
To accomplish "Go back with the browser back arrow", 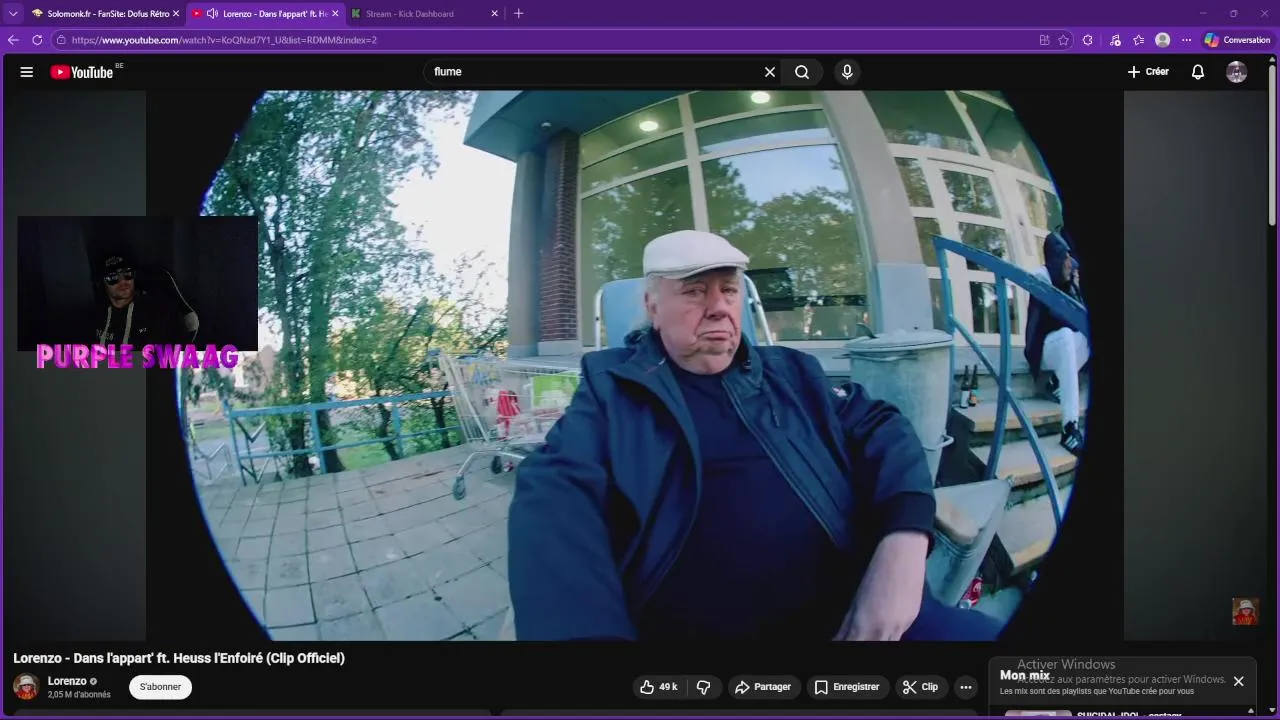I will [13, 40].
